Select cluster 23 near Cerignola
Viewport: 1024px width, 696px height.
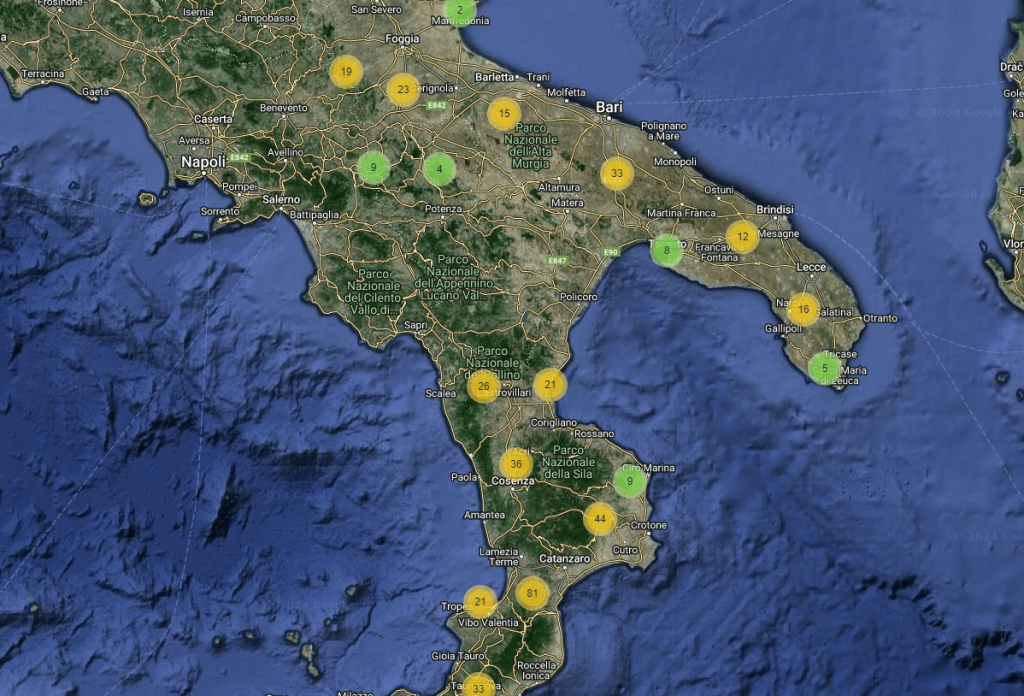pos(402,90)
